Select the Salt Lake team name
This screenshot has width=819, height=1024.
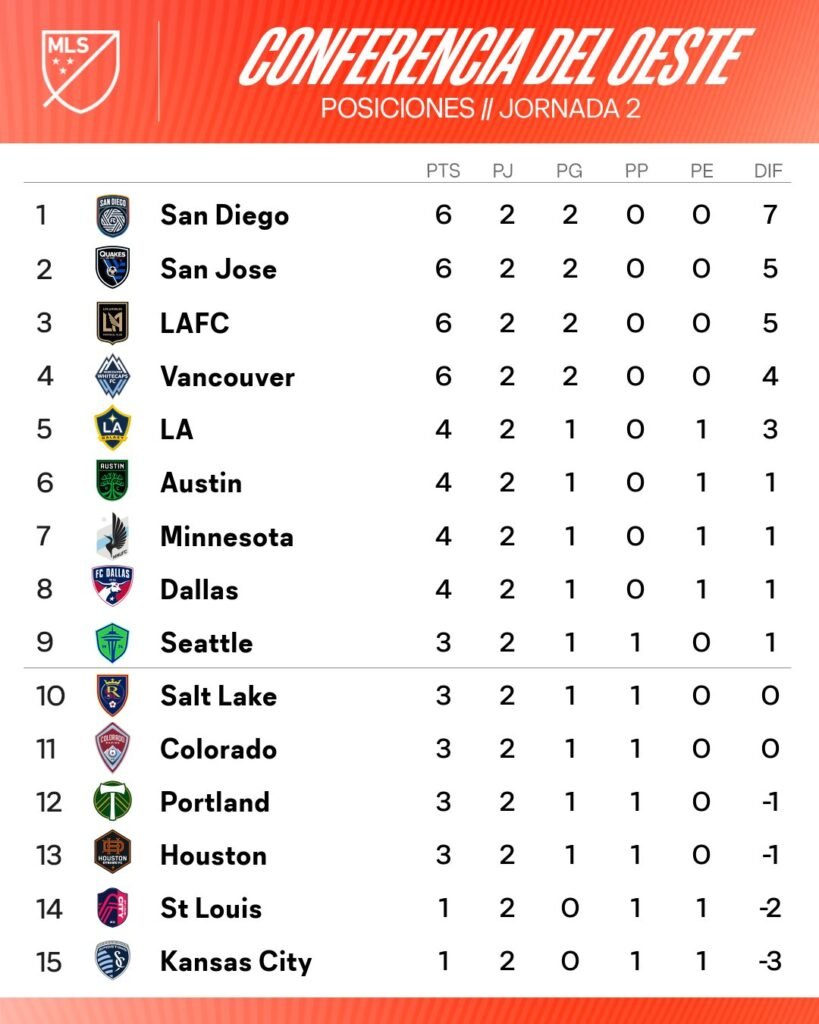coord(218,696)
